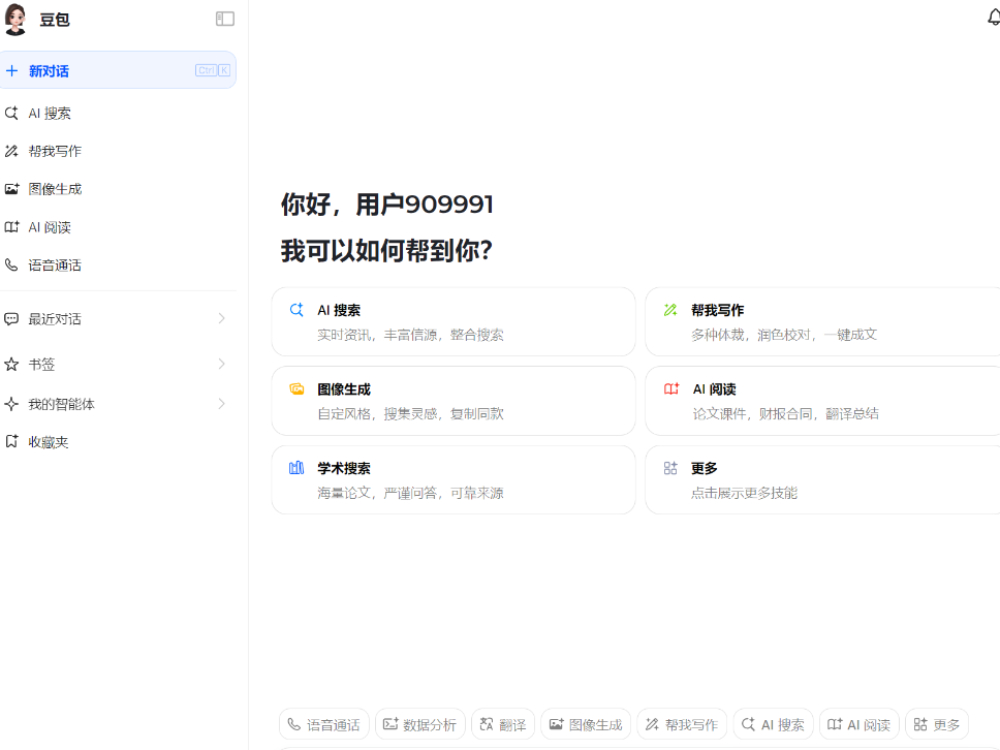The height and width of the screenshot is (750, 1000).
Task: Select the 帮我写作 chip at bottom
Action: 682,724
